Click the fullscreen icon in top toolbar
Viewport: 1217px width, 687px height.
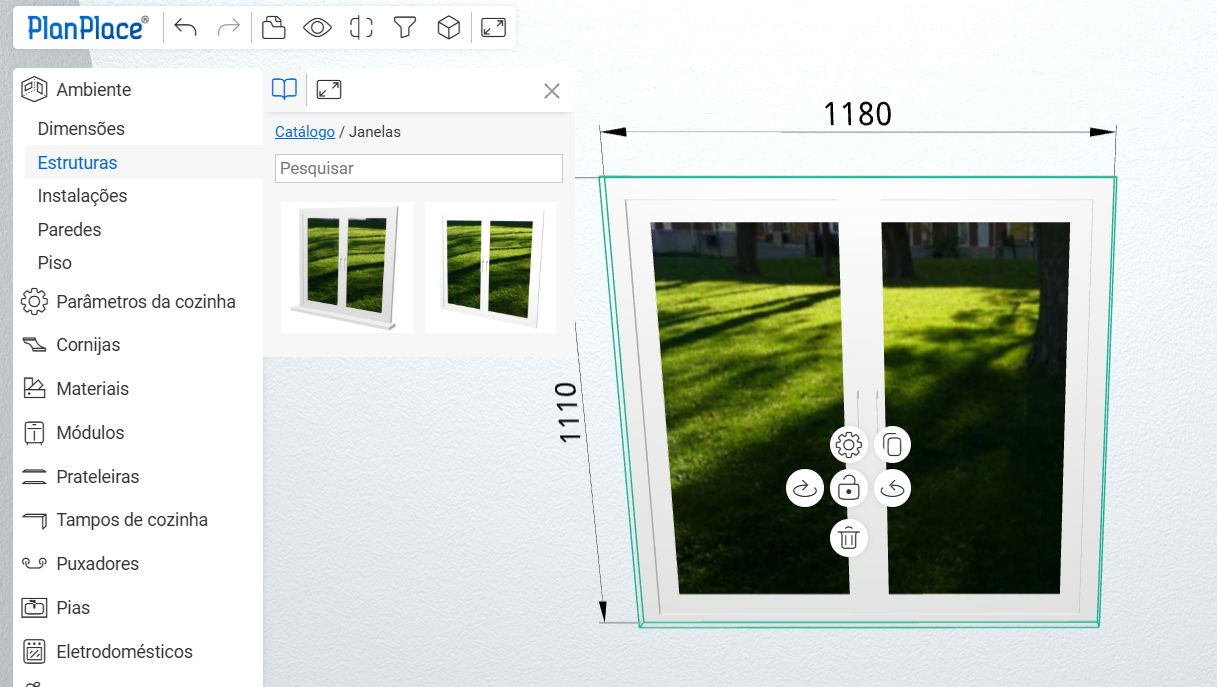[493, 28]
